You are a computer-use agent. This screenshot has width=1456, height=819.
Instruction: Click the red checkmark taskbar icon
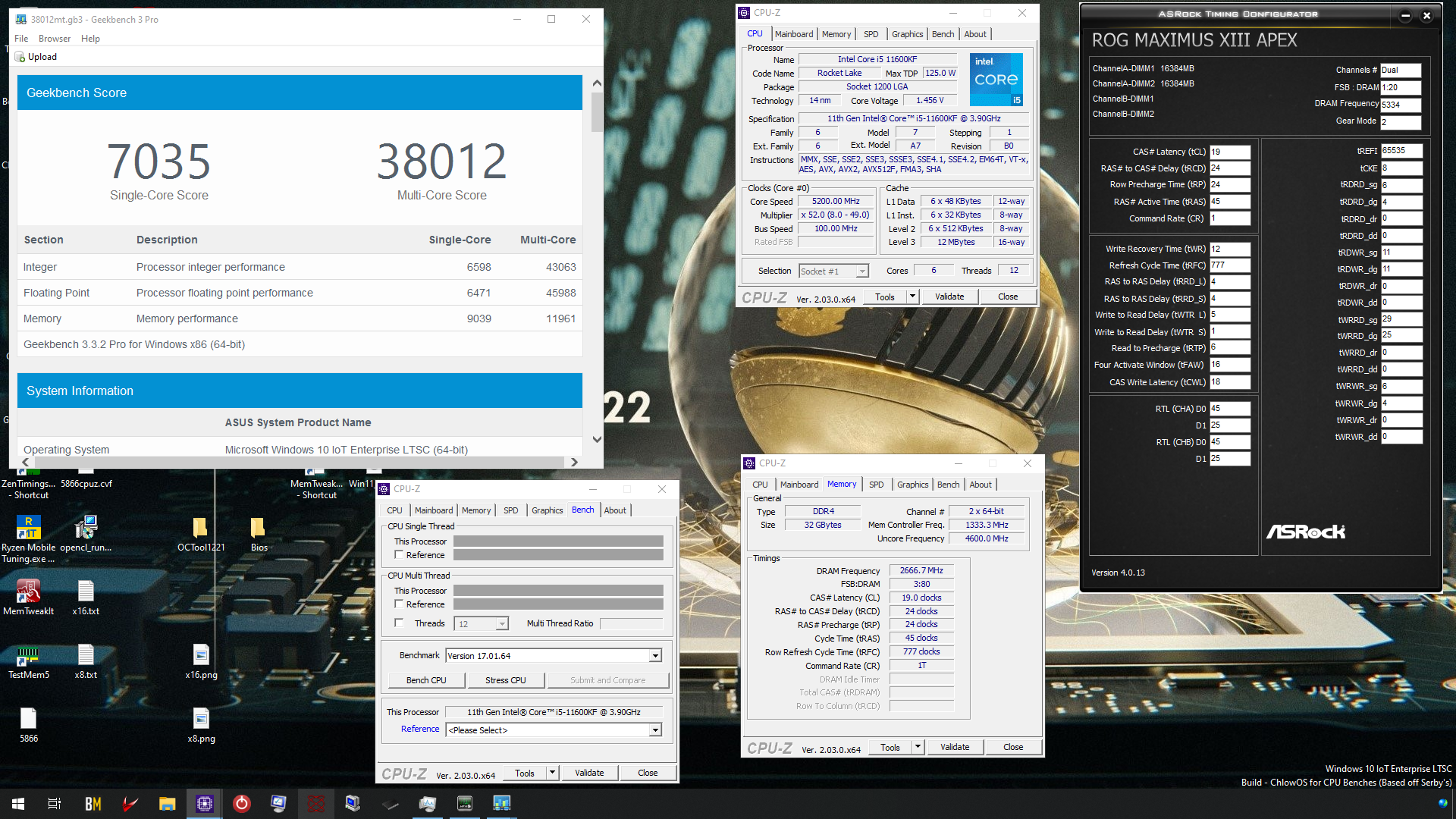click(130, 804)
